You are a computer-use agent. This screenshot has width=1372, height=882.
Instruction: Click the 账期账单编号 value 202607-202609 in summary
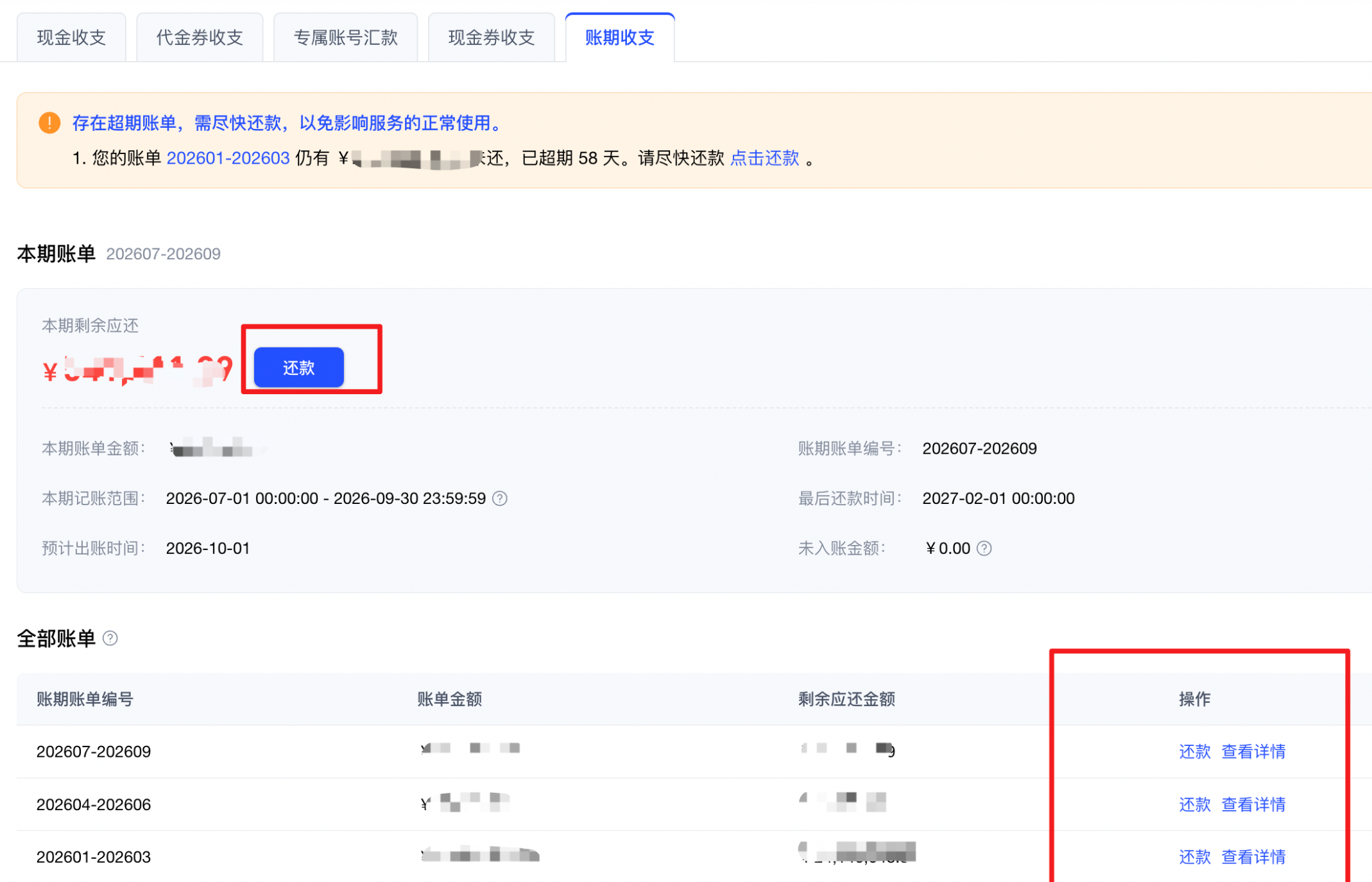tap(979, 448)
